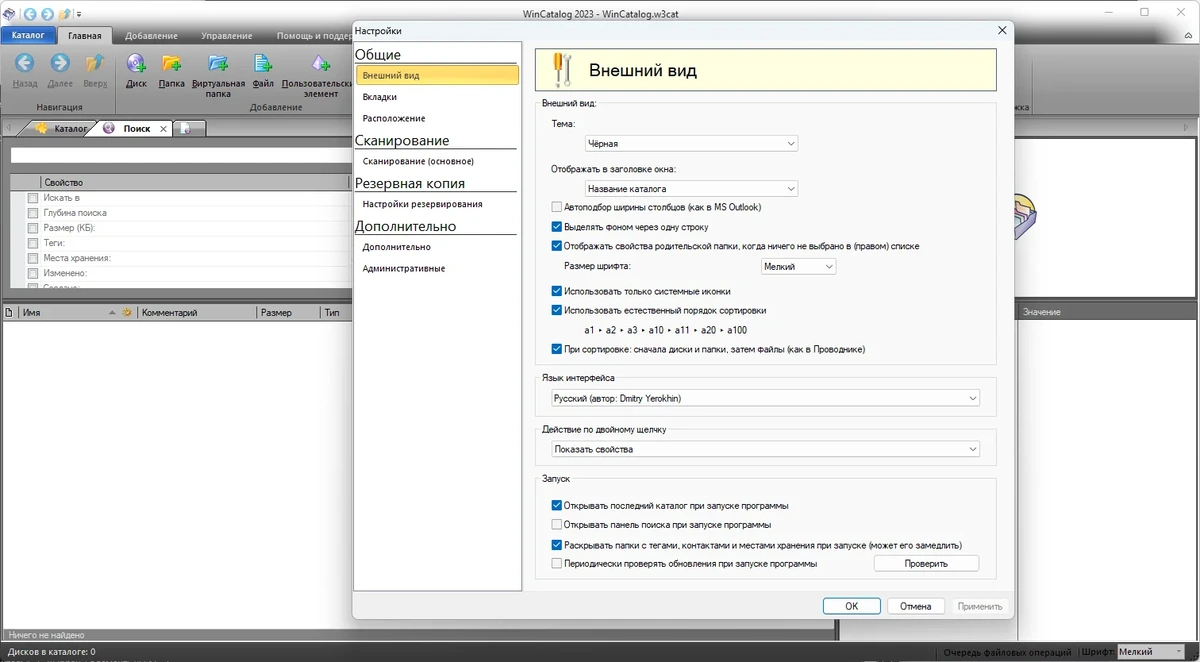Toggle Раскрывать папки с тегами checkbox
Image resolution: width=1200 pixels, height=662 pixels.
(557, 545)
